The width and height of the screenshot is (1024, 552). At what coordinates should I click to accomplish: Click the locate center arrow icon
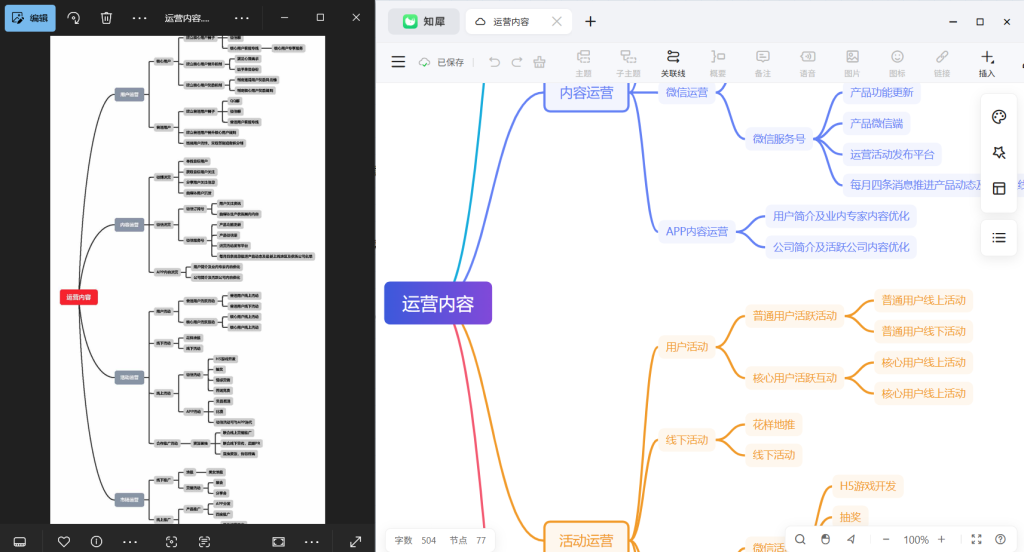[851, 540]
